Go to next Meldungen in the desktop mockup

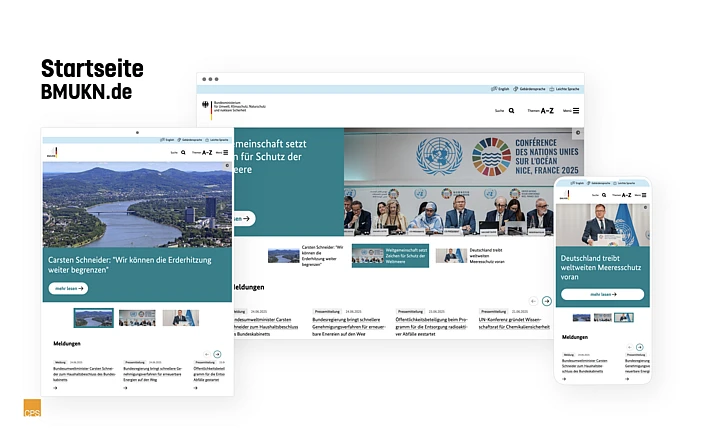tap(546, 301)
